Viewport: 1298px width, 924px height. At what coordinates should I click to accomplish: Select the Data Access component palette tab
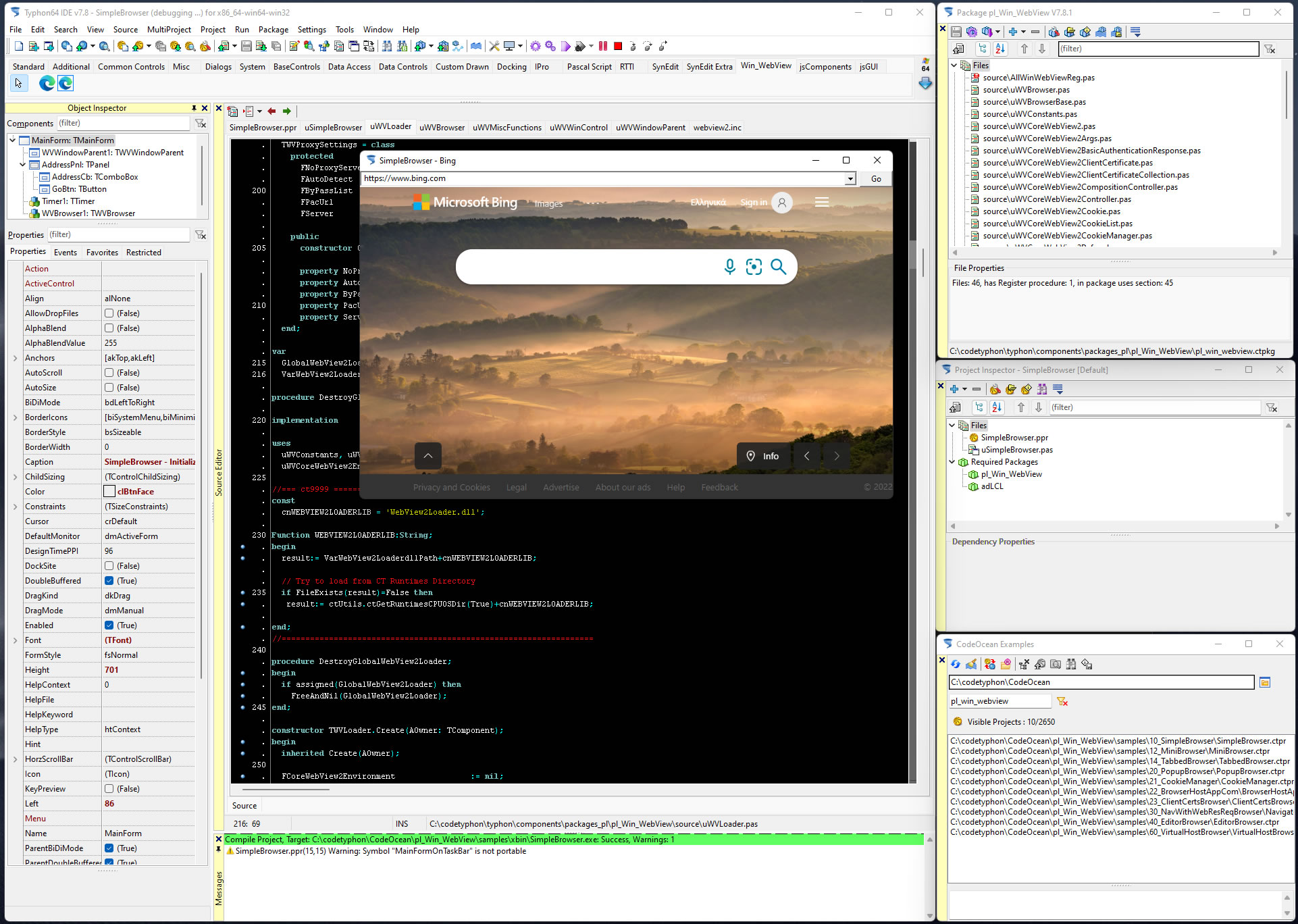[x=349, y=67]
